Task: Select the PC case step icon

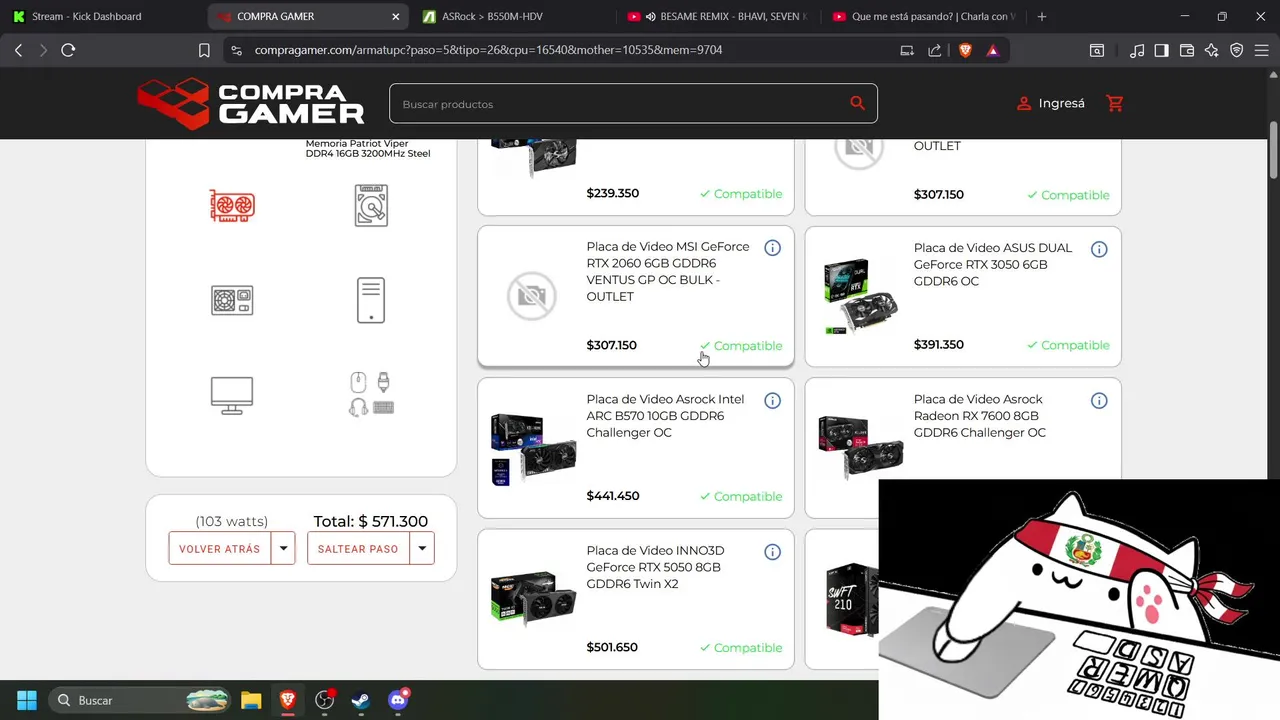Action: click(x=371, y=300)
